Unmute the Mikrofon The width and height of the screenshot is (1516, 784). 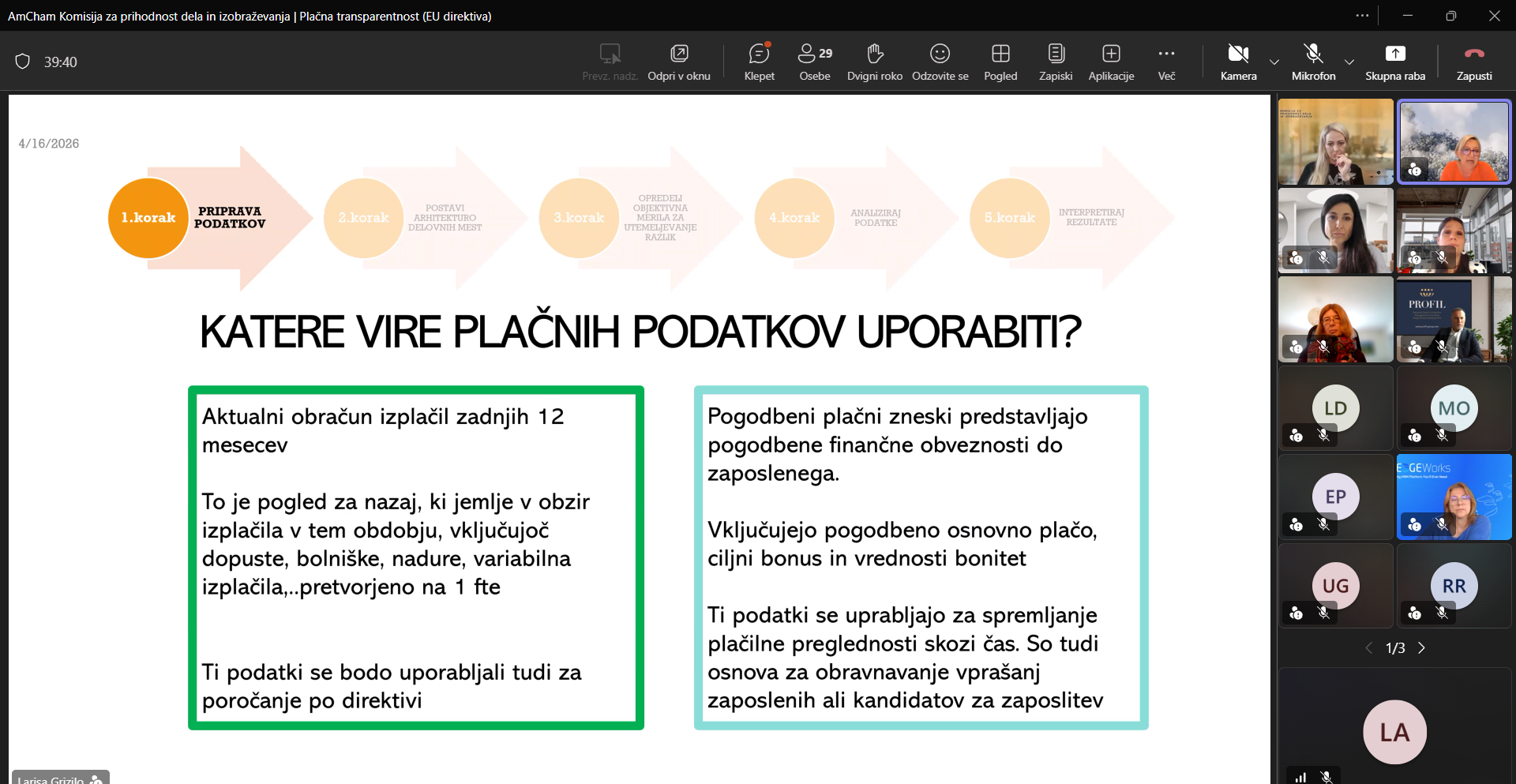click(1312, 62)
